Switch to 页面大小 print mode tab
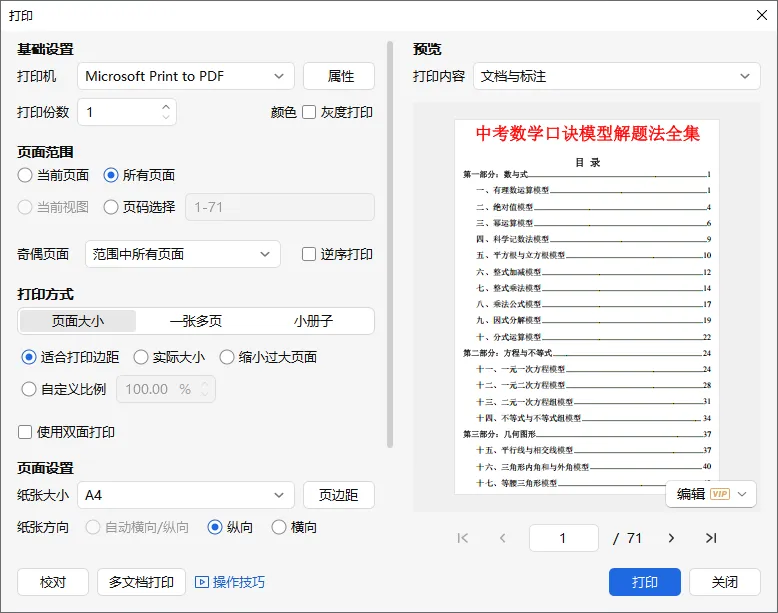 (x=78, y=321)
